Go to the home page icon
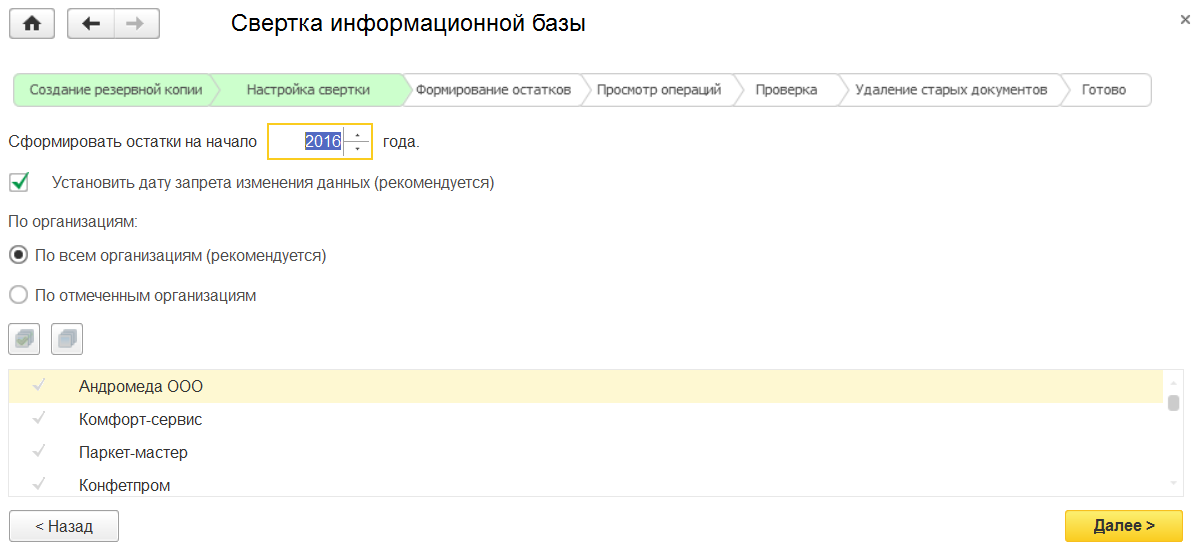 coord(31,24)
